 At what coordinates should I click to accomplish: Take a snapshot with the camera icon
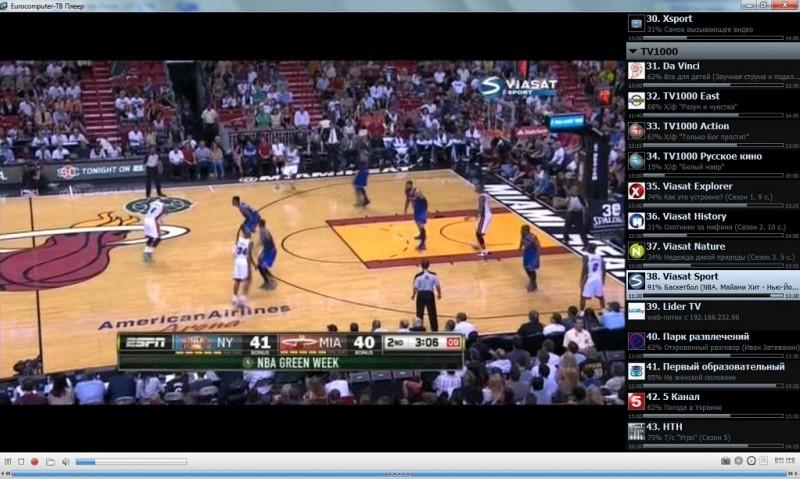(725, 461)
